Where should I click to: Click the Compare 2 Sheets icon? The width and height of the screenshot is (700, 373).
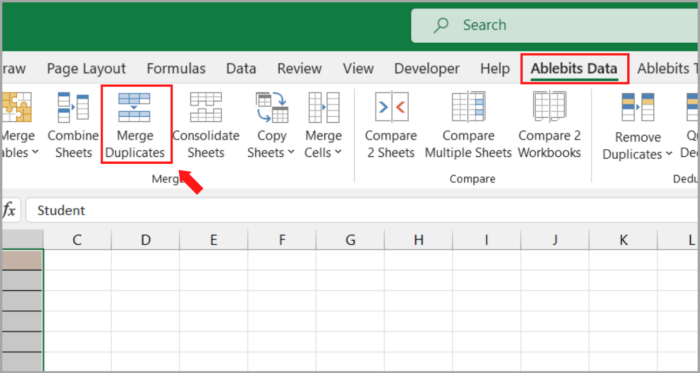(392, 107)
